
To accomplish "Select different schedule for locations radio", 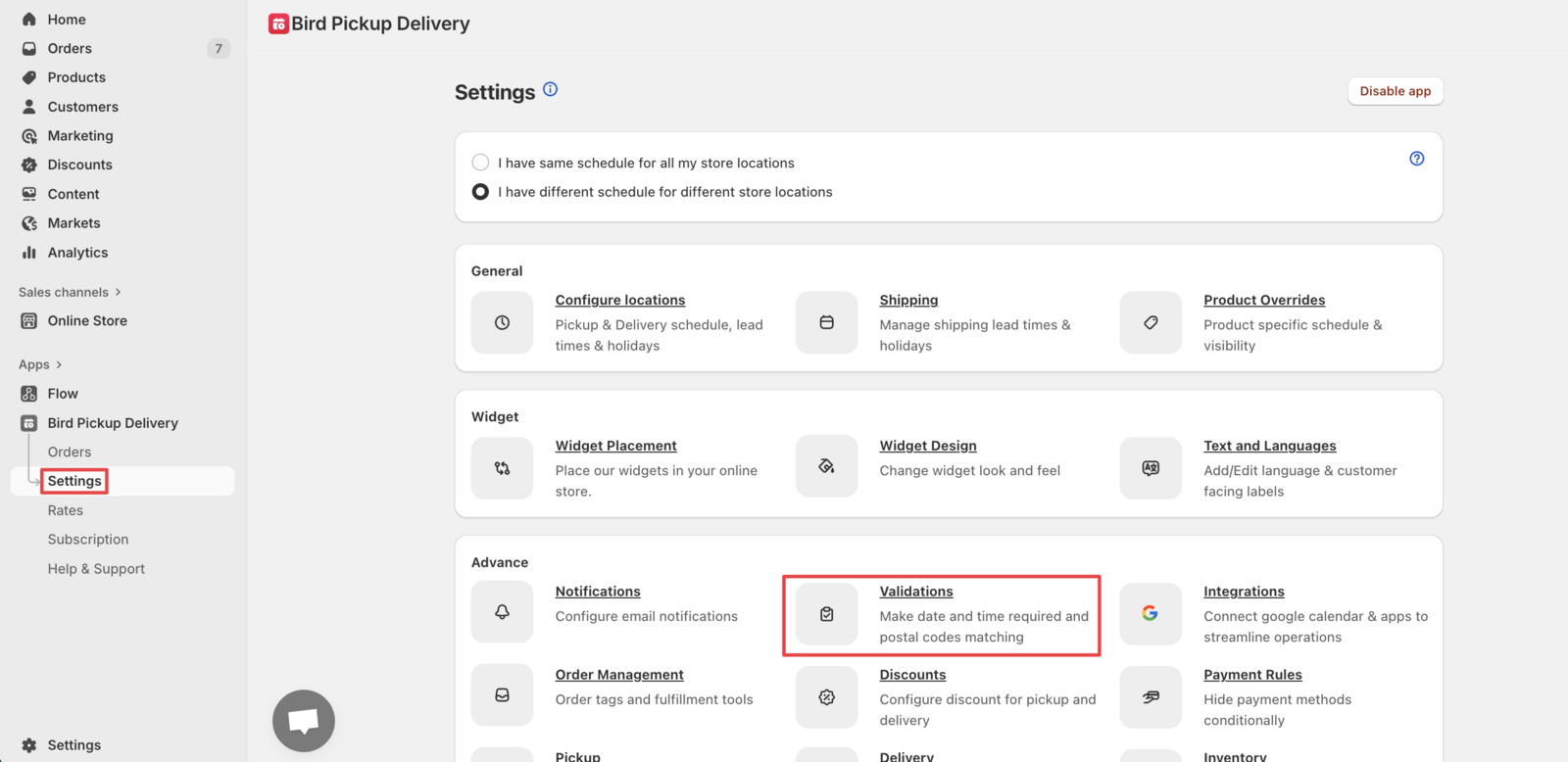I will coord(480,192).
